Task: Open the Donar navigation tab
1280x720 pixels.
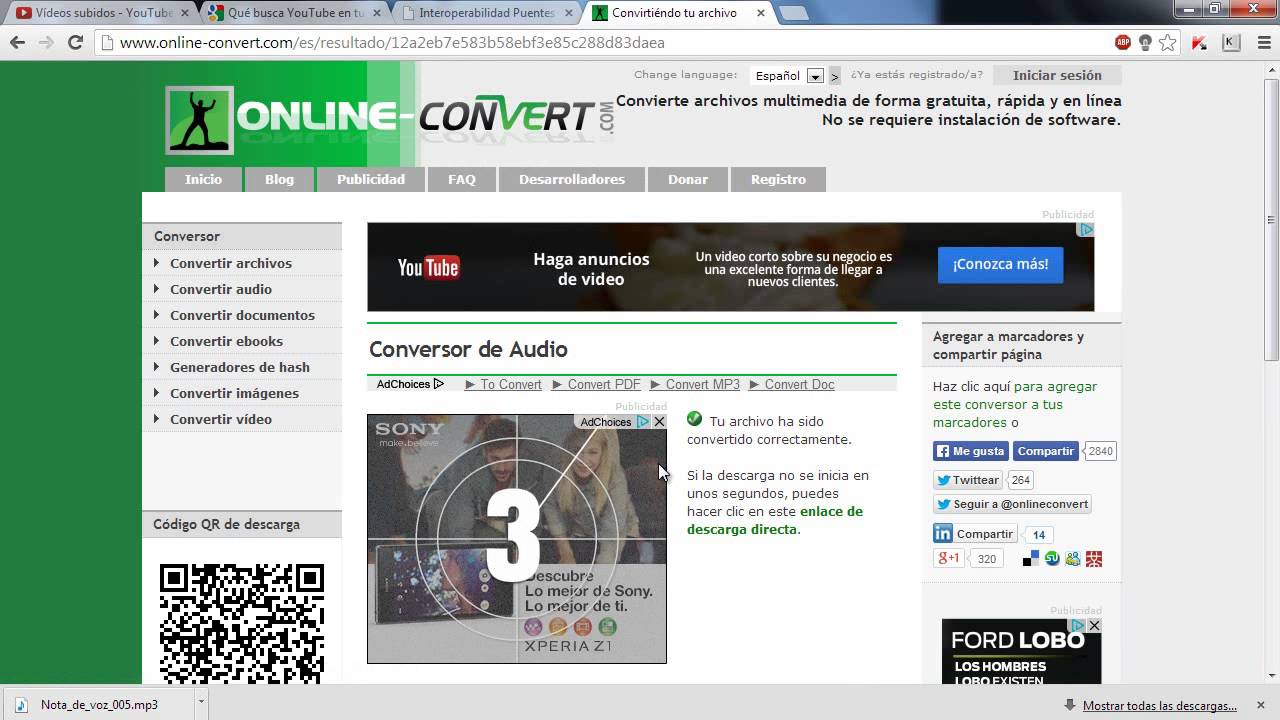Action: point(688,179)
